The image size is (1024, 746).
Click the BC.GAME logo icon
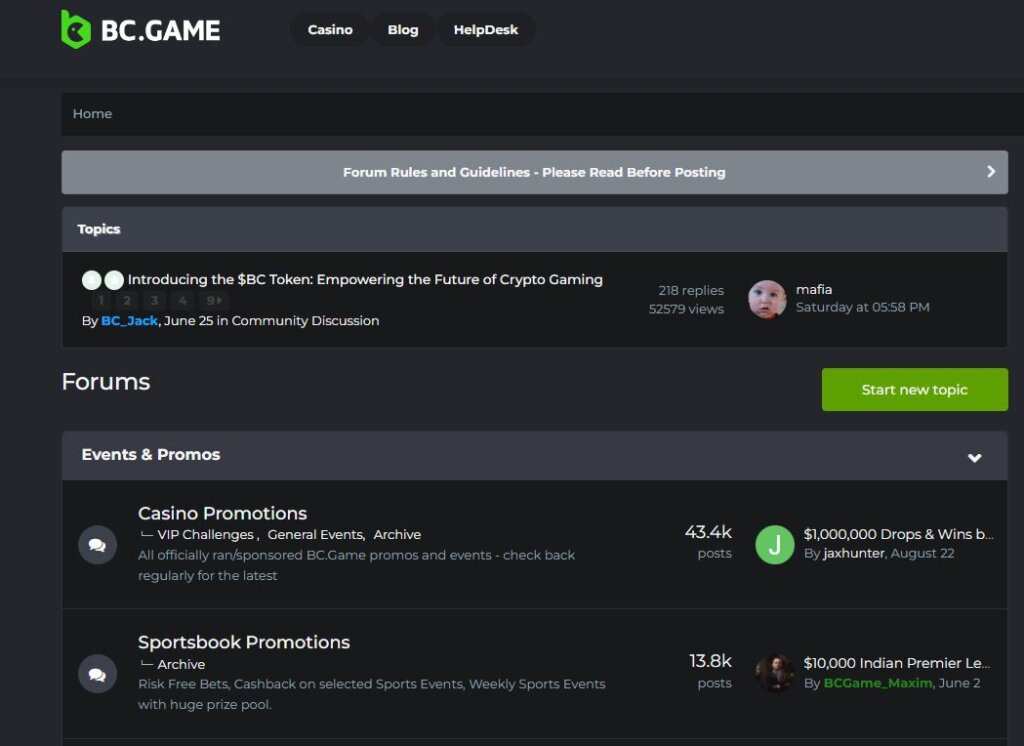[76, 30]
